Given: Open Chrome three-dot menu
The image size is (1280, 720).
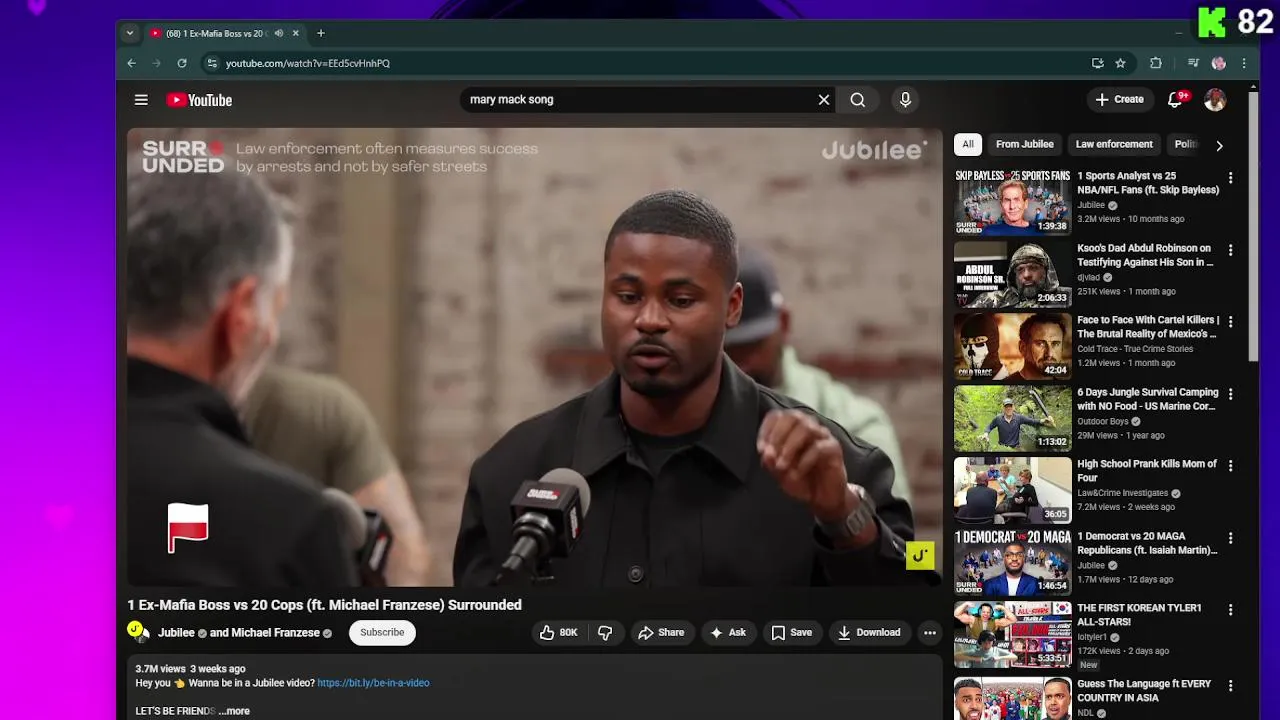Looking at the screenshot, I should tap(1244, 63).
